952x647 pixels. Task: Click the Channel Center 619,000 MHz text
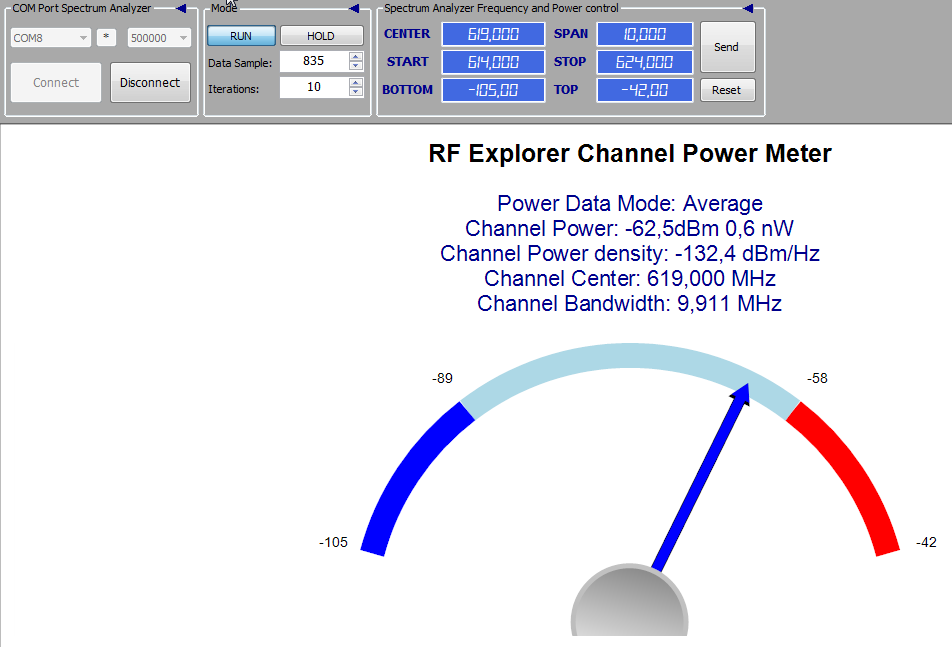tap(630, 279)
